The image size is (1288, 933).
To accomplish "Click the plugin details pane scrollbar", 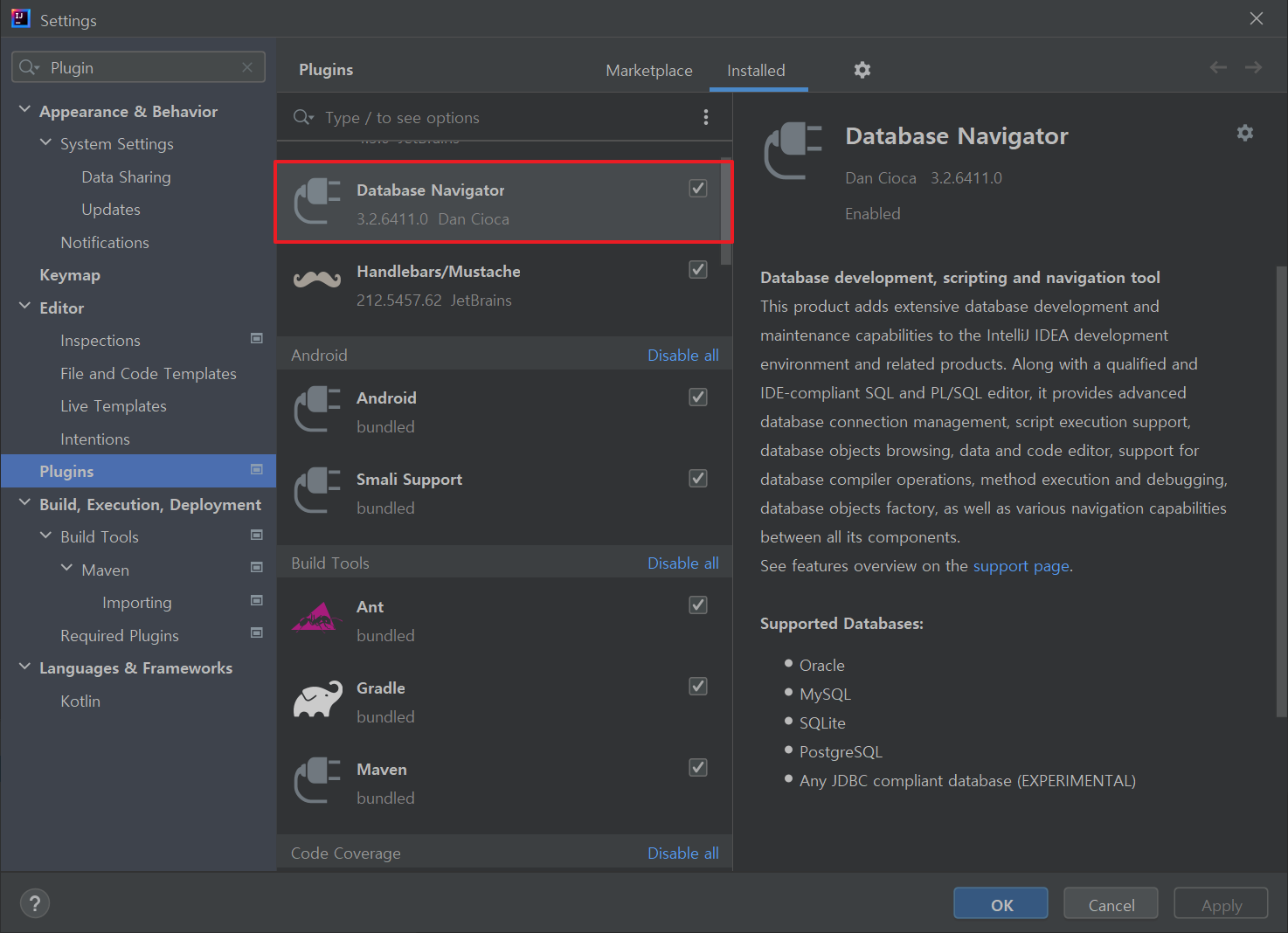I will pos(1282,491).
